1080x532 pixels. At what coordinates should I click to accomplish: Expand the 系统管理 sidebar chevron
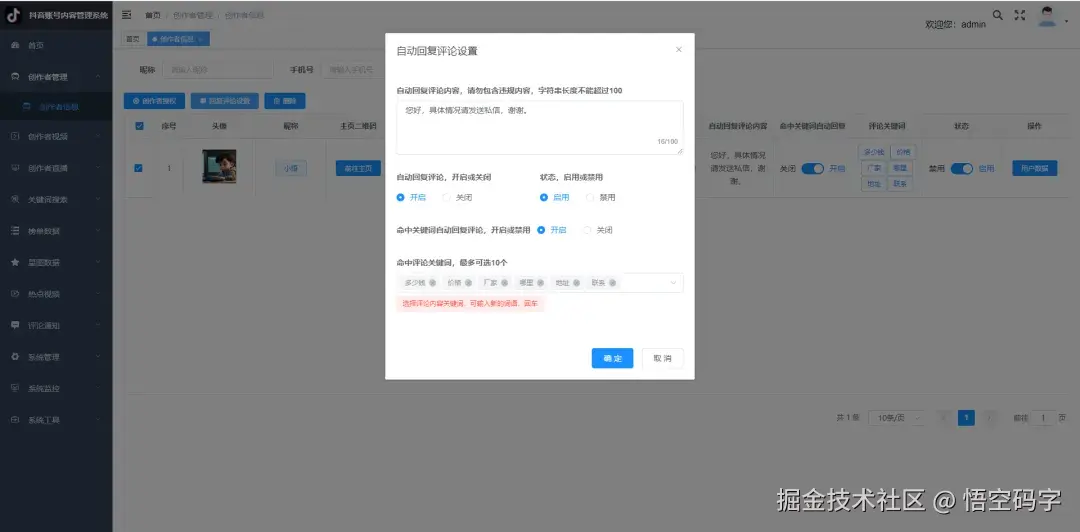[x=98, y=357]
